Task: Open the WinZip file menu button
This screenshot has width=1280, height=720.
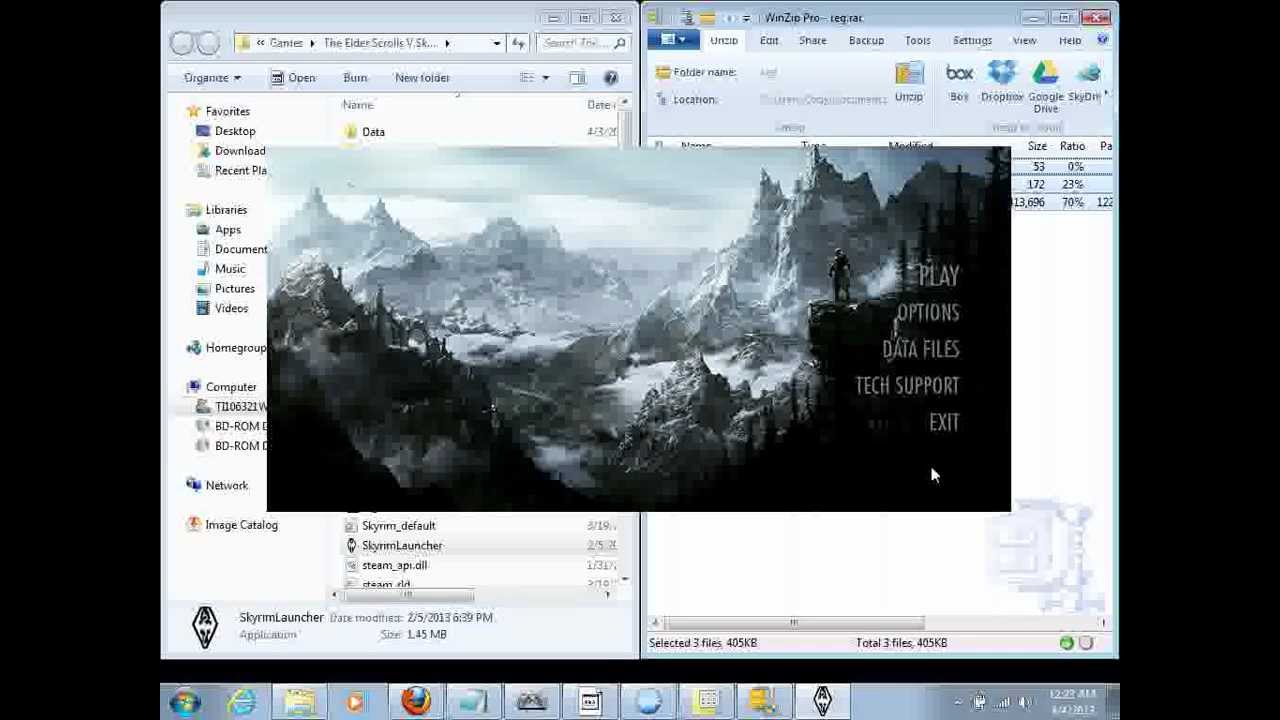Action: (673, 41)
